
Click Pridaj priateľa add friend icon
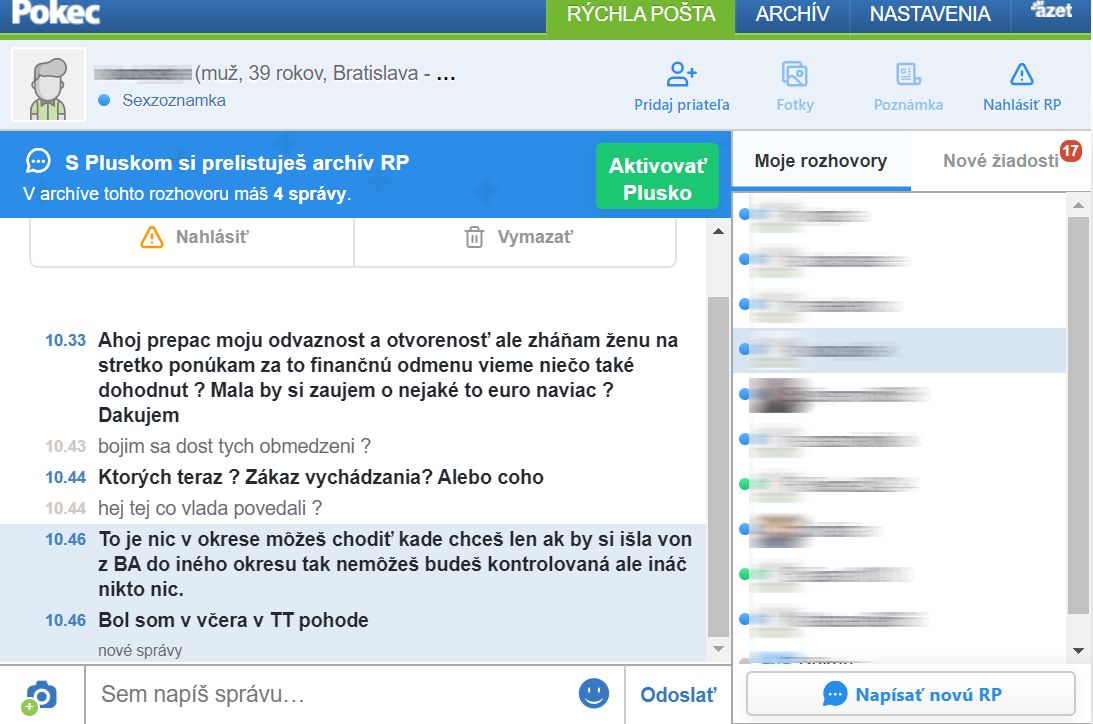[682, 87]
